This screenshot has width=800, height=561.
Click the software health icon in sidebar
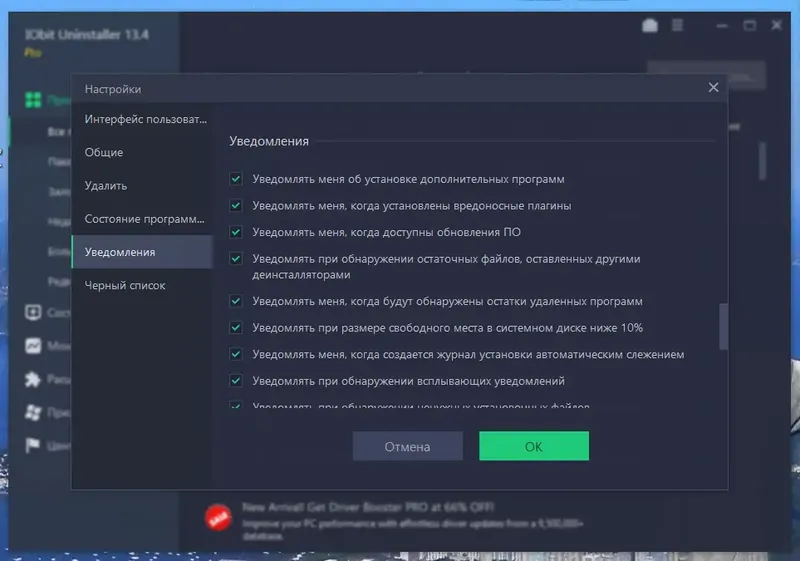tap(33, 312)
